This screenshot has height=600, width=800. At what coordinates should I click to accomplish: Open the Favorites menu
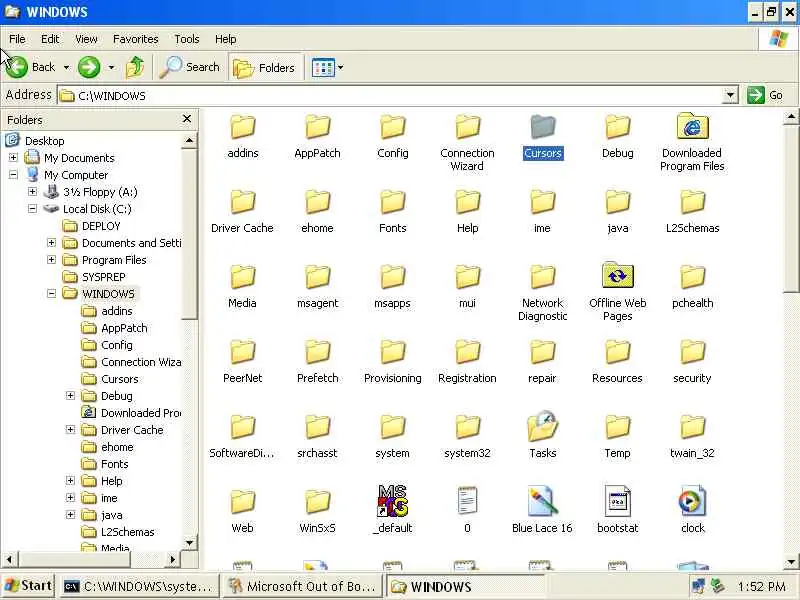coord(136,39)
